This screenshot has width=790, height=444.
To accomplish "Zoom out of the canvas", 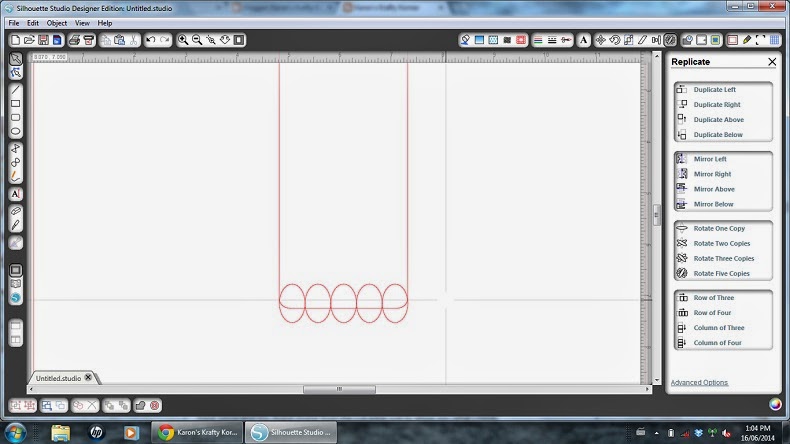I will (197, 40).
